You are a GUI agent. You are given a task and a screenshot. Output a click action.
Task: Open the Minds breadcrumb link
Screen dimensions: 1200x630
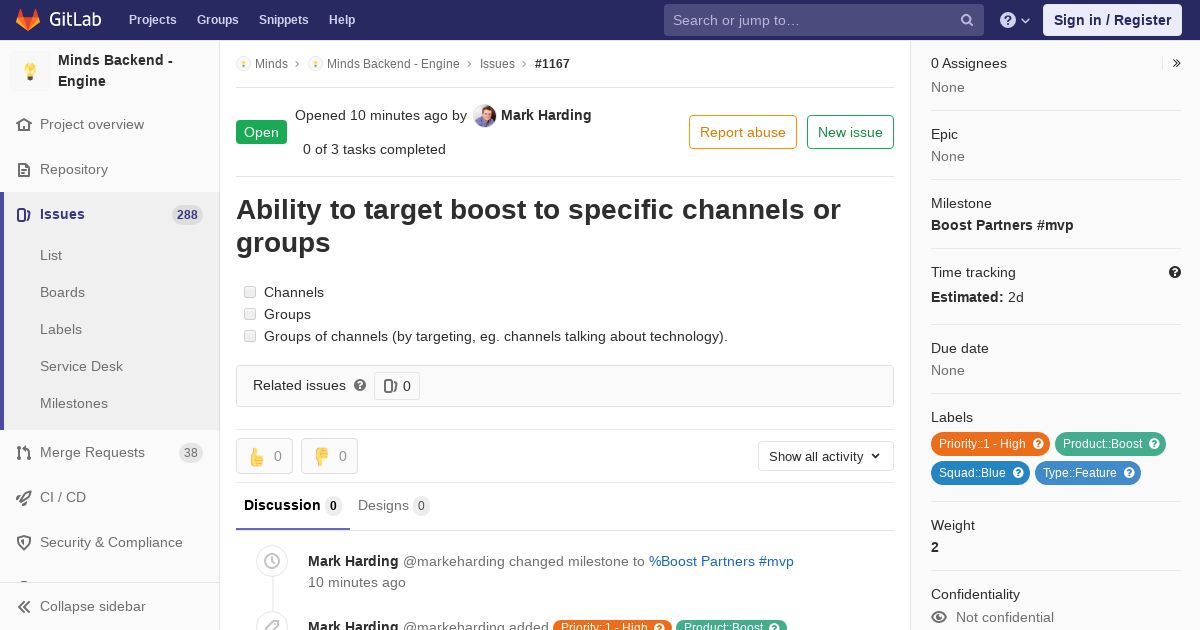pos(271,64)
